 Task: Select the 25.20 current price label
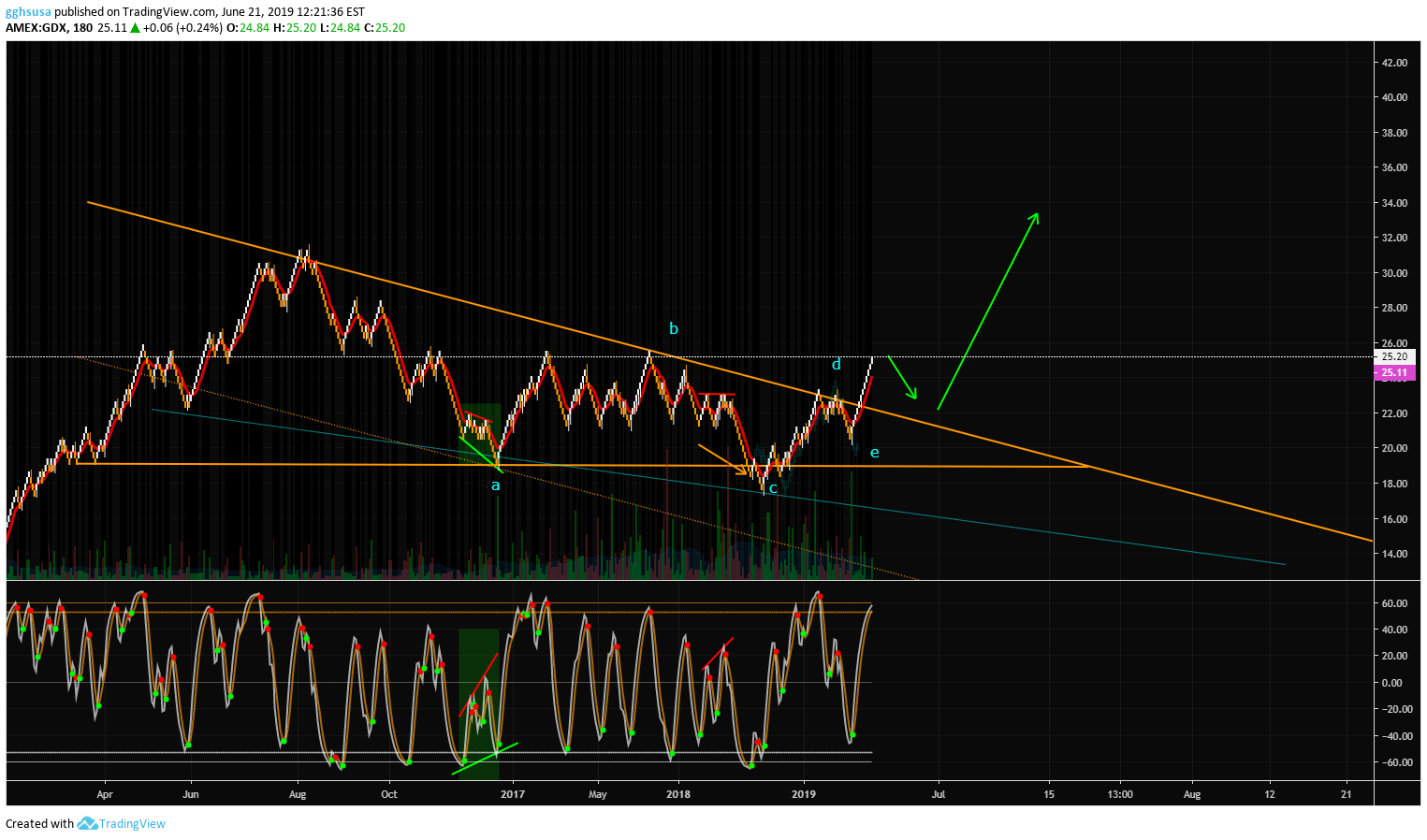pyautogui.click(x=1394, y=356)
